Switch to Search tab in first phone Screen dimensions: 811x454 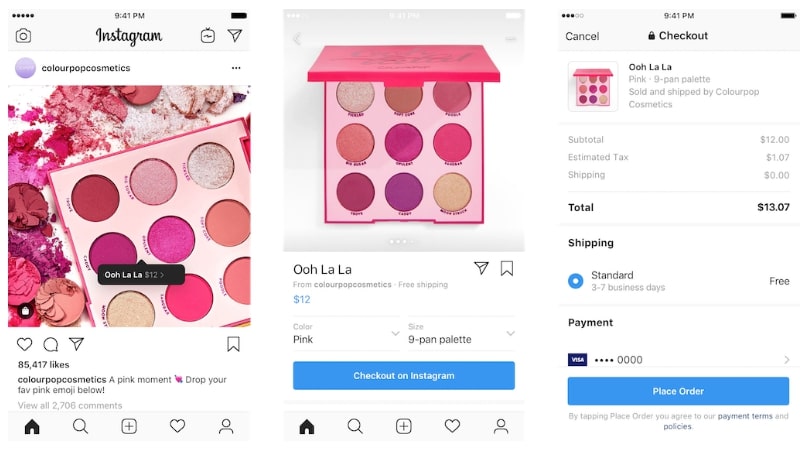tap(80, 426)
